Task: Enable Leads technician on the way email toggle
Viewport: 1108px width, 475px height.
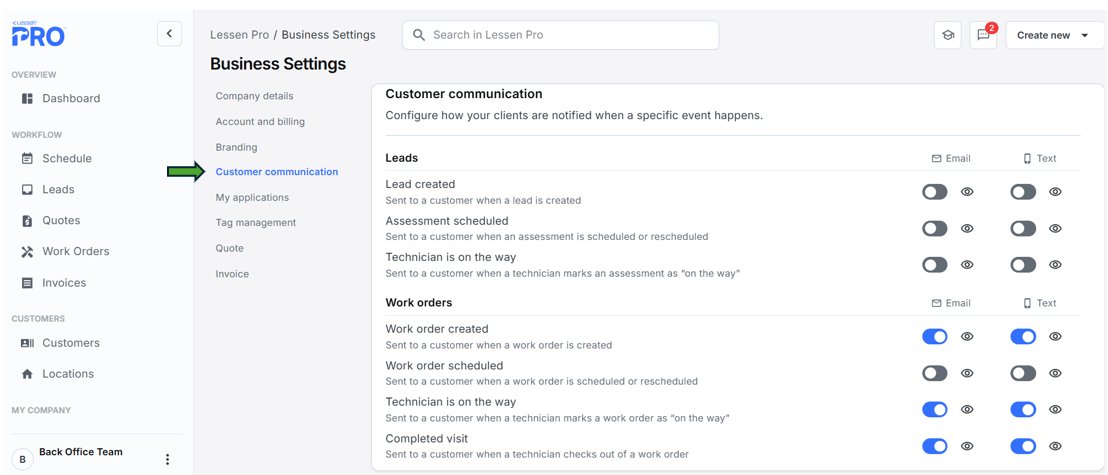Action: (935, 264)
